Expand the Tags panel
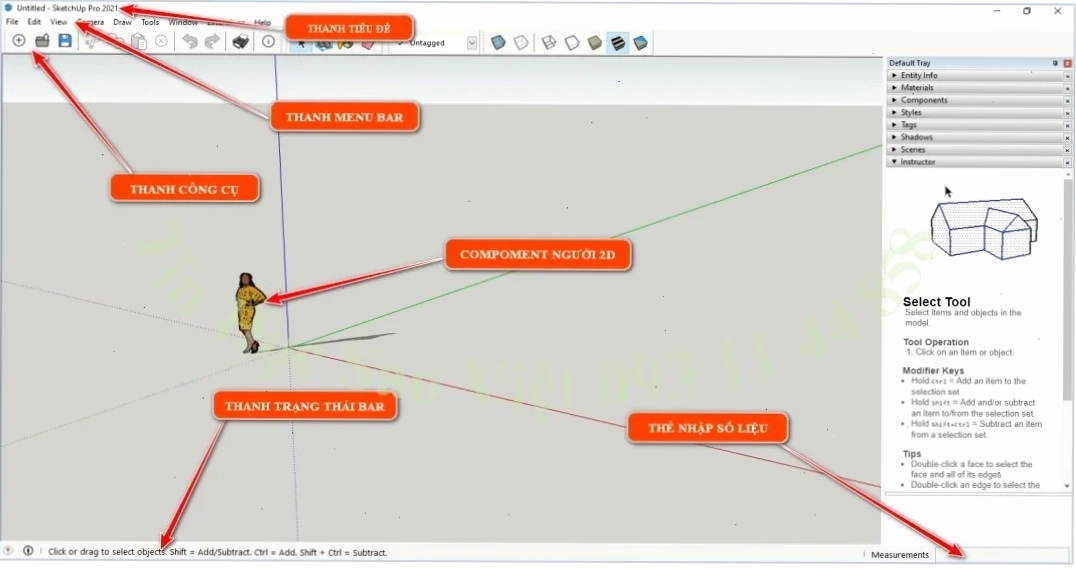The image size is (1076, 569). coord(893,125)
